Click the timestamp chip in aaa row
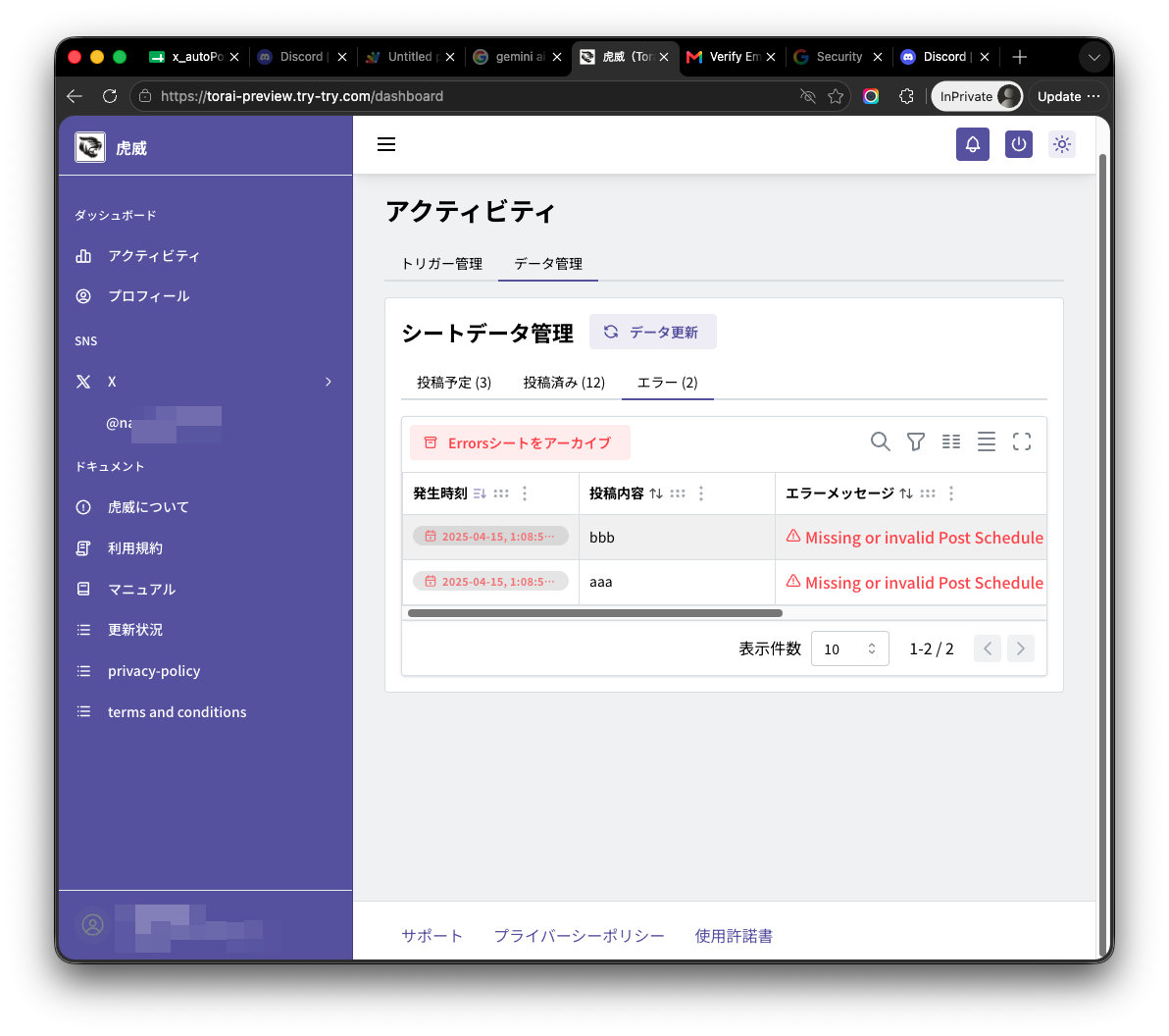 (x=490, y=581)
